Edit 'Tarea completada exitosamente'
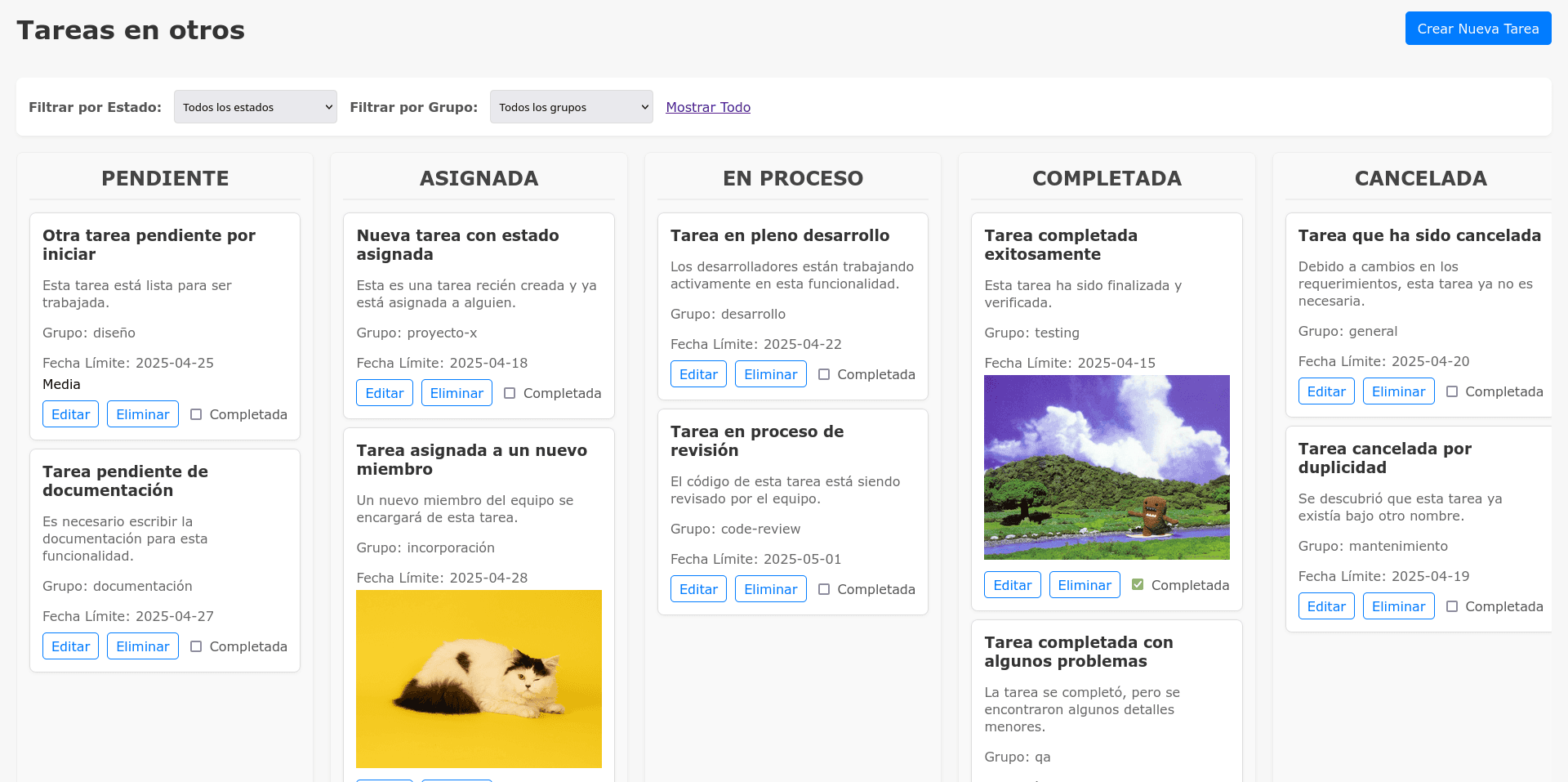The height and width of the screenshot is (782, 1568). 1012,584
